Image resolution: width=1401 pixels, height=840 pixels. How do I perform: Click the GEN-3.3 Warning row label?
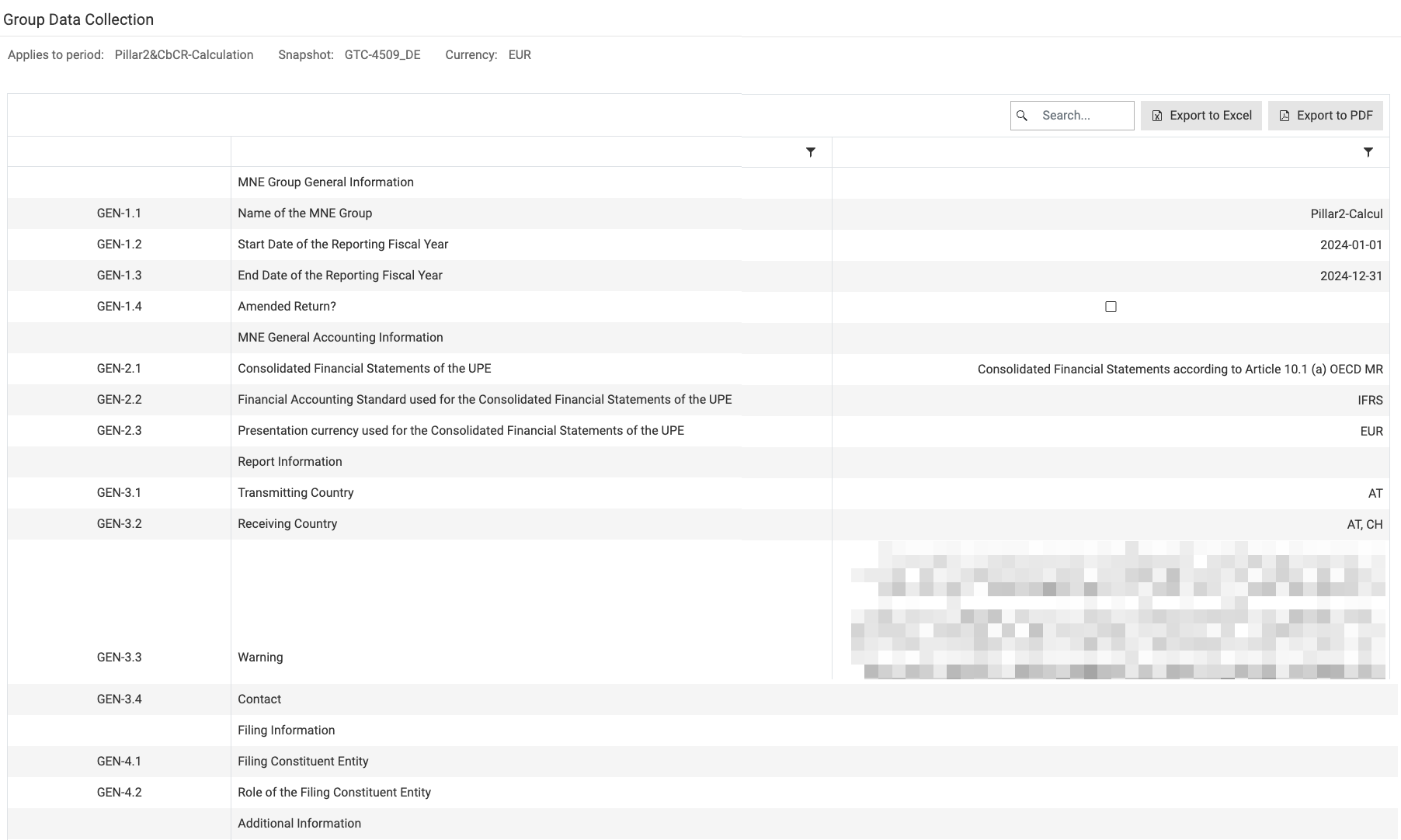tap(260, 658)
